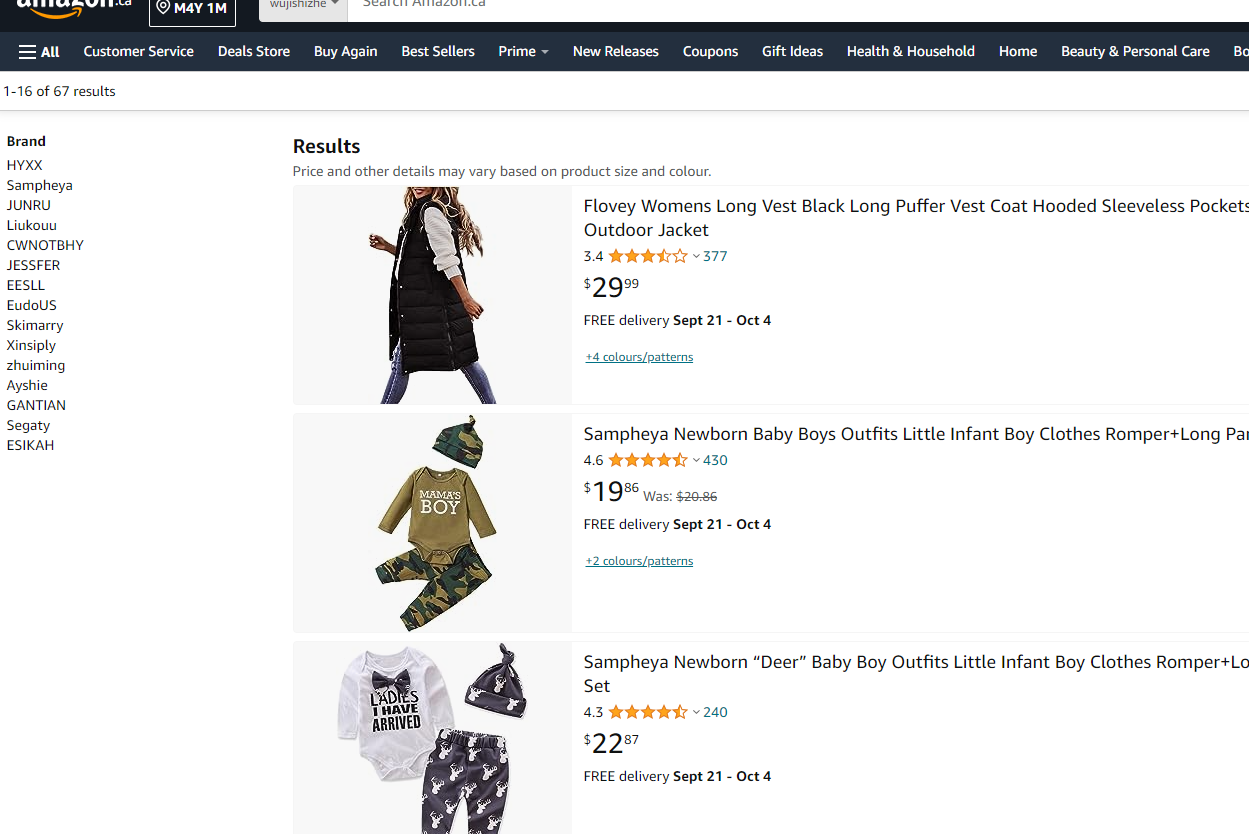Click the Amazon.ca logo
This screenshot has width=1249, height=834.
pyautogui.click(x=74, y=6)
